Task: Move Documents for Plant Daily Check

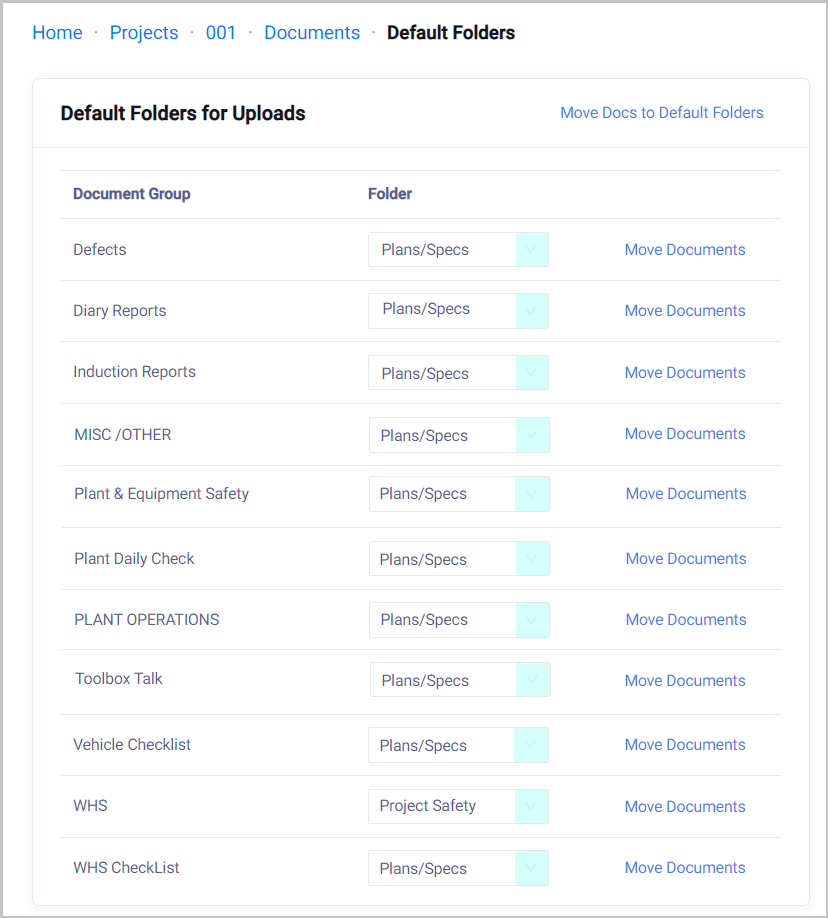Action: tap(686, 559)
